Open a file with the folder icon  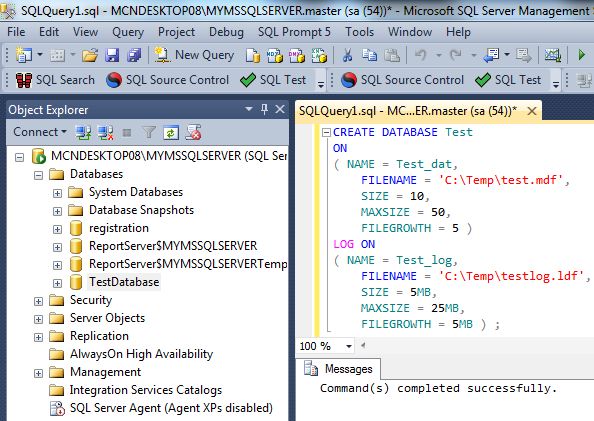click(90, 55)
